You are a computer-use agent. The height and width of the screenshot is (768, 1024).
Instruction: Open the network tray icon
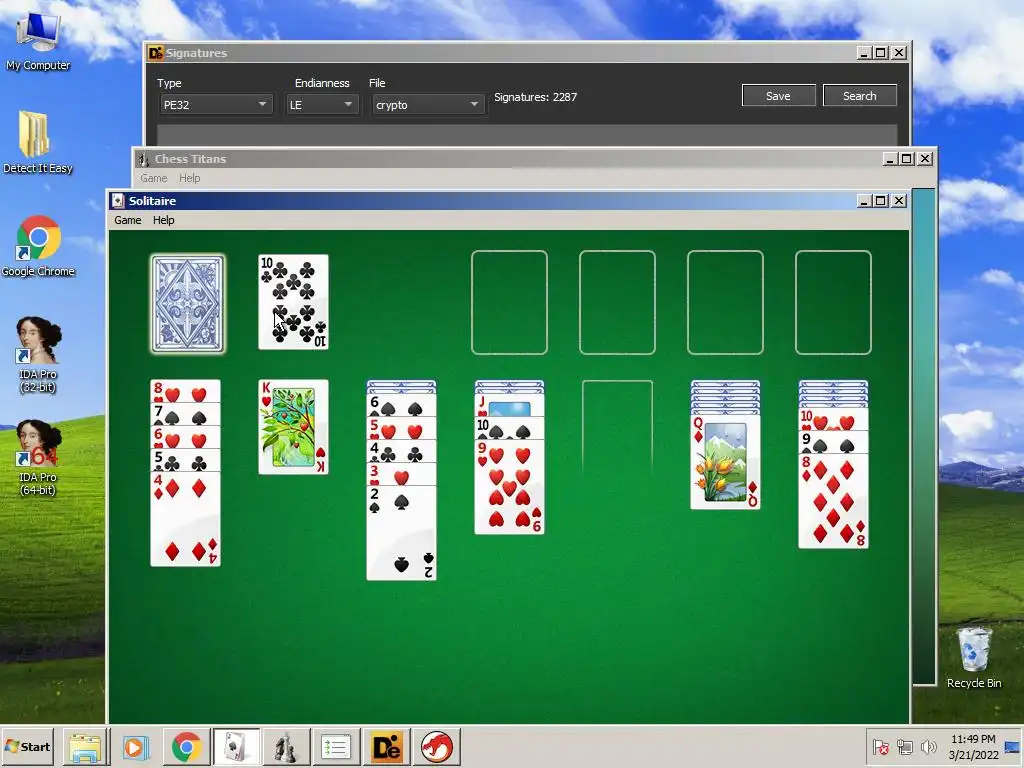coord(904,746)
